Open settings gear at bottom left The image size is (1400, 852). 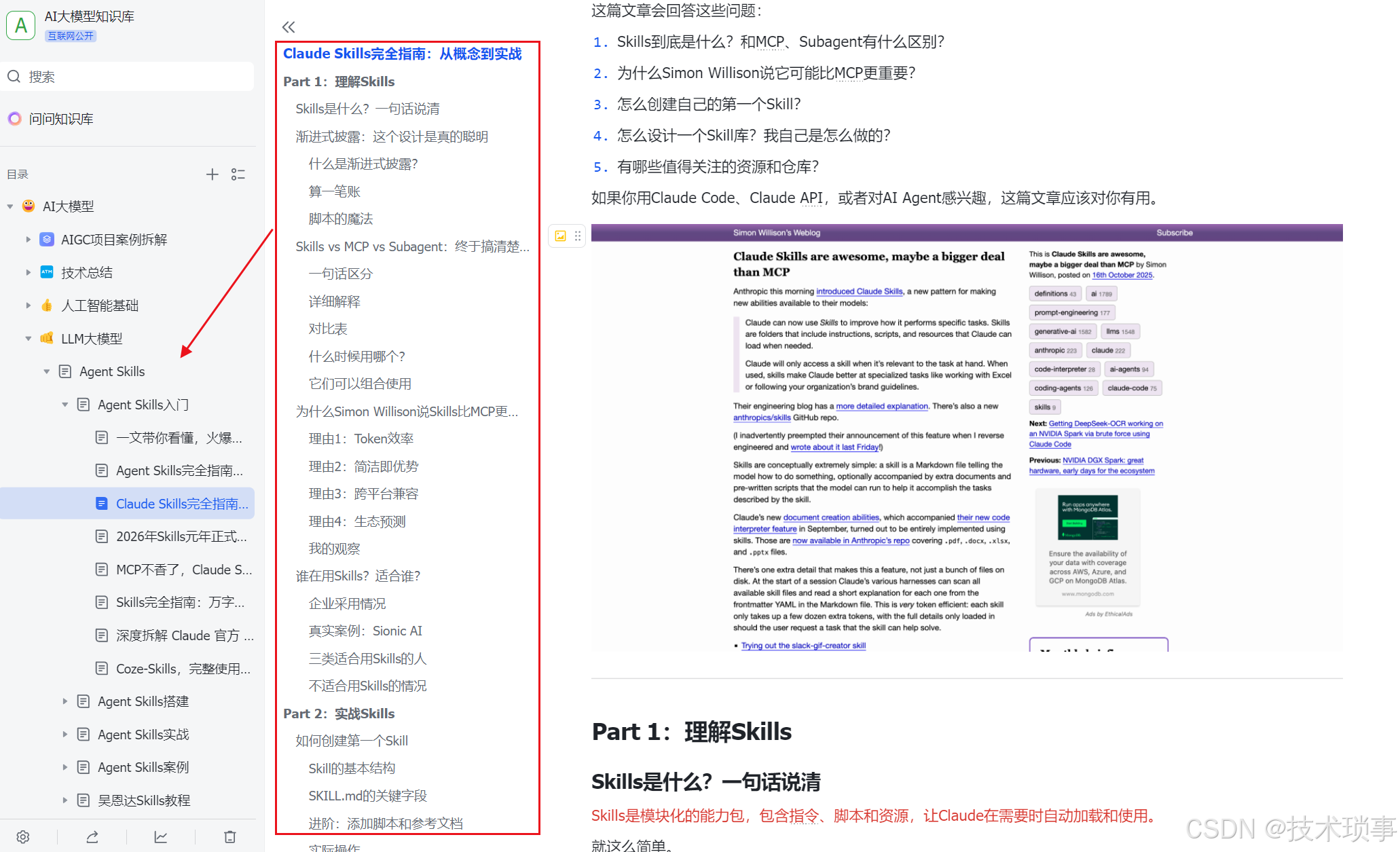pos(23,837)
